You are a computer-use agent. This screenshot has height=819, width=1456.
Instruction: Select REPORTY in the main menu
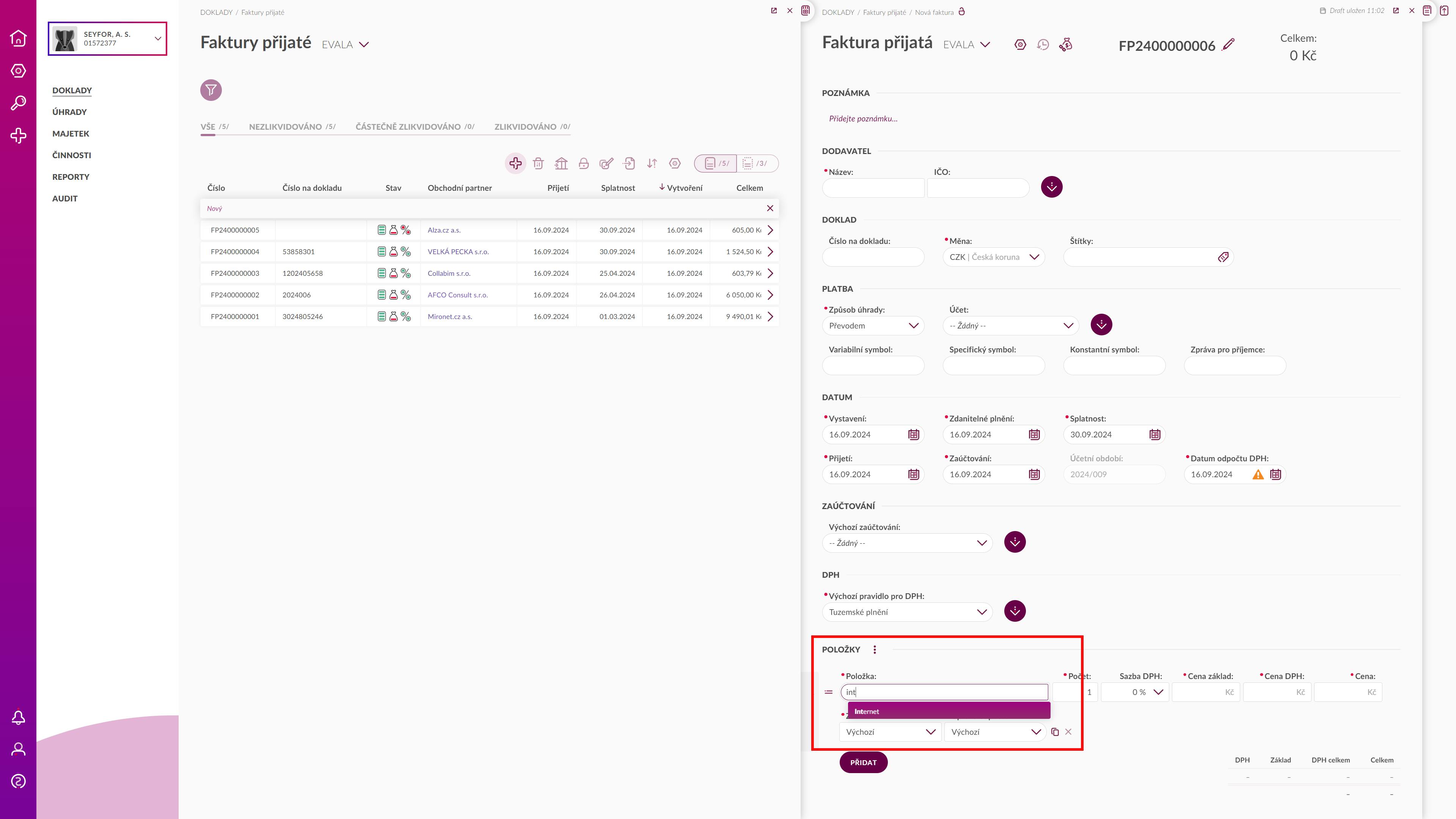(x=71, y=177)
